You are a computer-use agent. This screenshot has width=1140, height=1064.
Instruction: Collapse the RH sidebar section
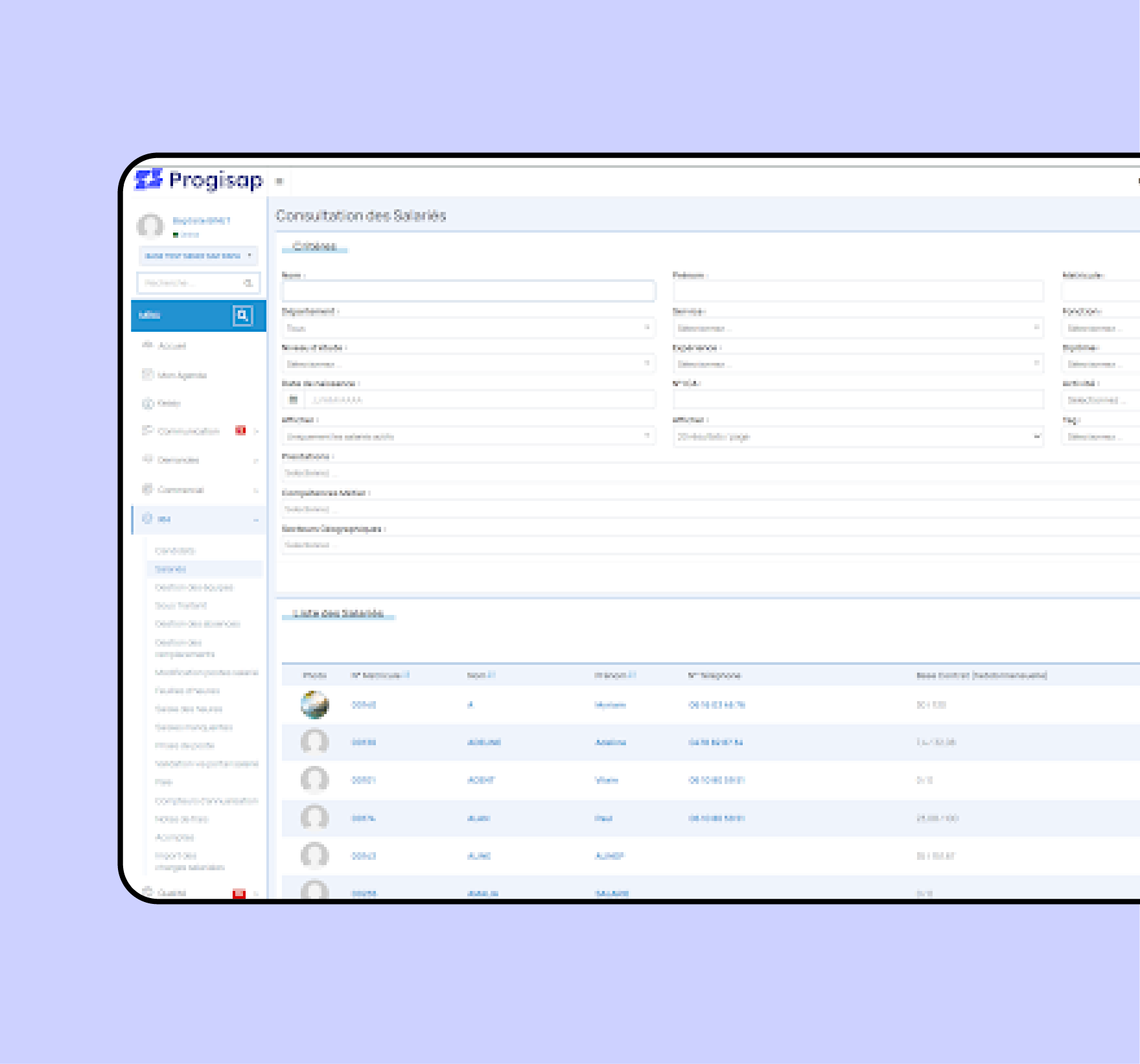tap(255, 519)
